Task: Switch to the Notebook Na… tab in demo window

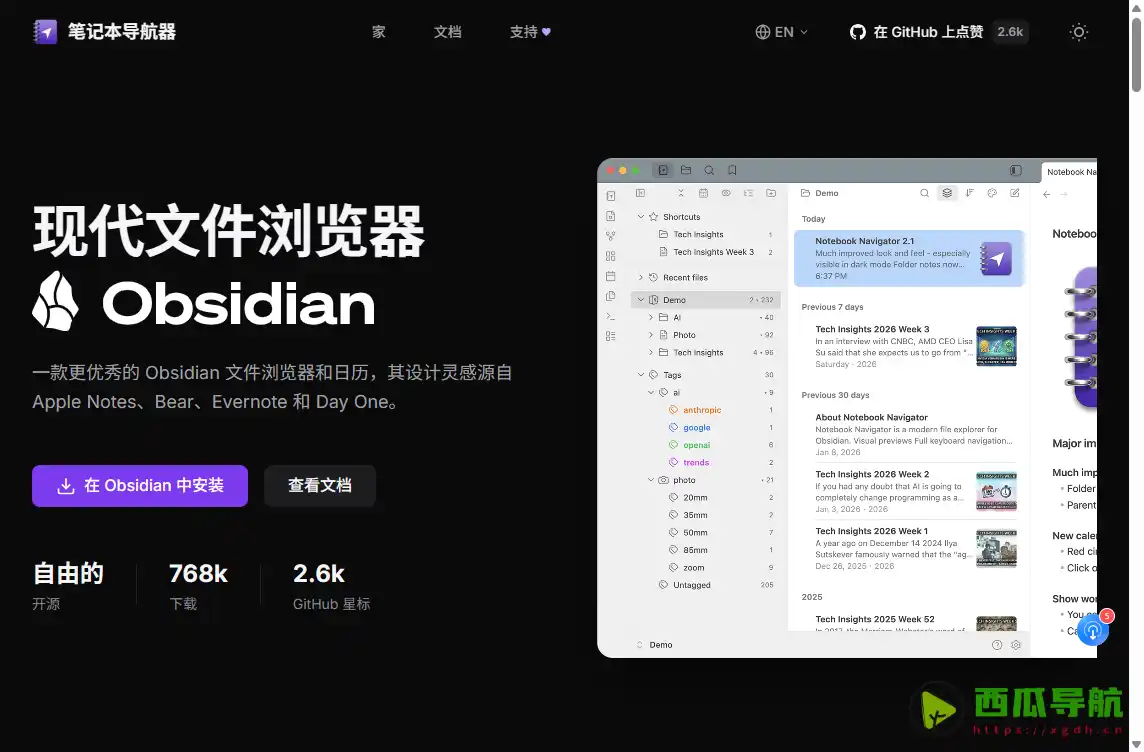Action: coord(1070,171)
